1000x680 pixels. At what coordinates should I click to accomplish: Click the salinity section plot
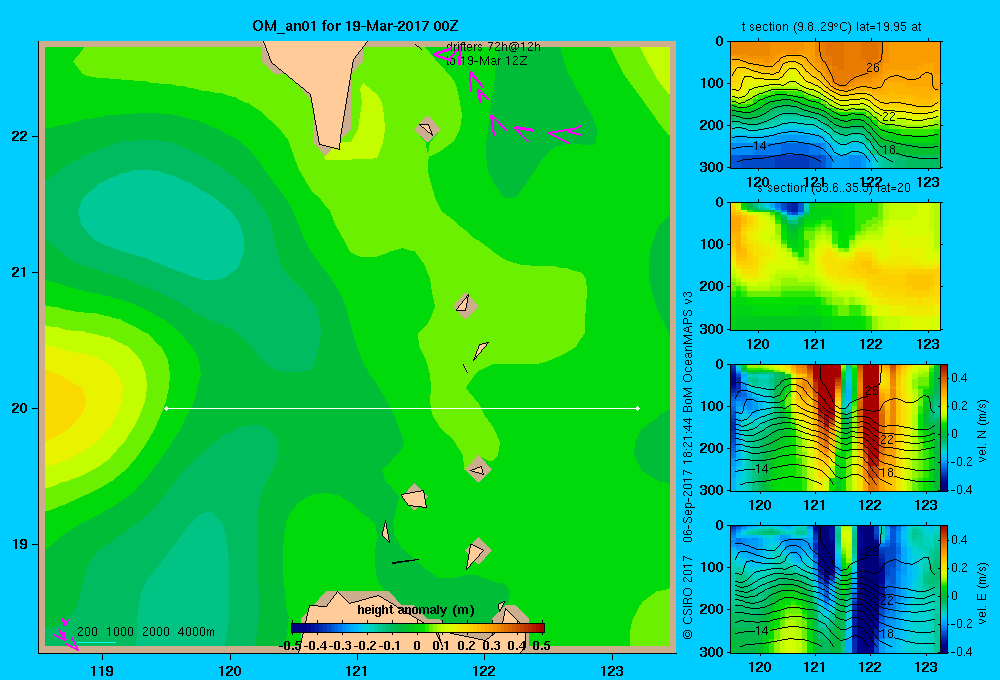coord(835,266)
